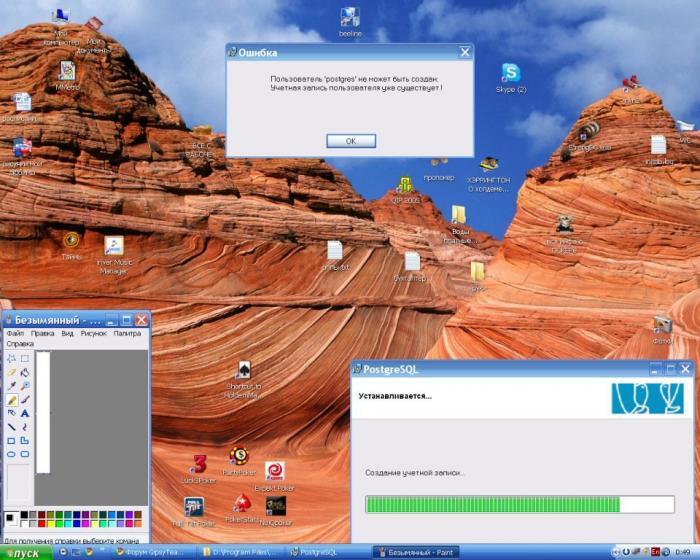Image resolution: width=700 pixels, height=560 pixels.
Task: Select the Ellipse tool in Paint
Action: click(11, 454)
